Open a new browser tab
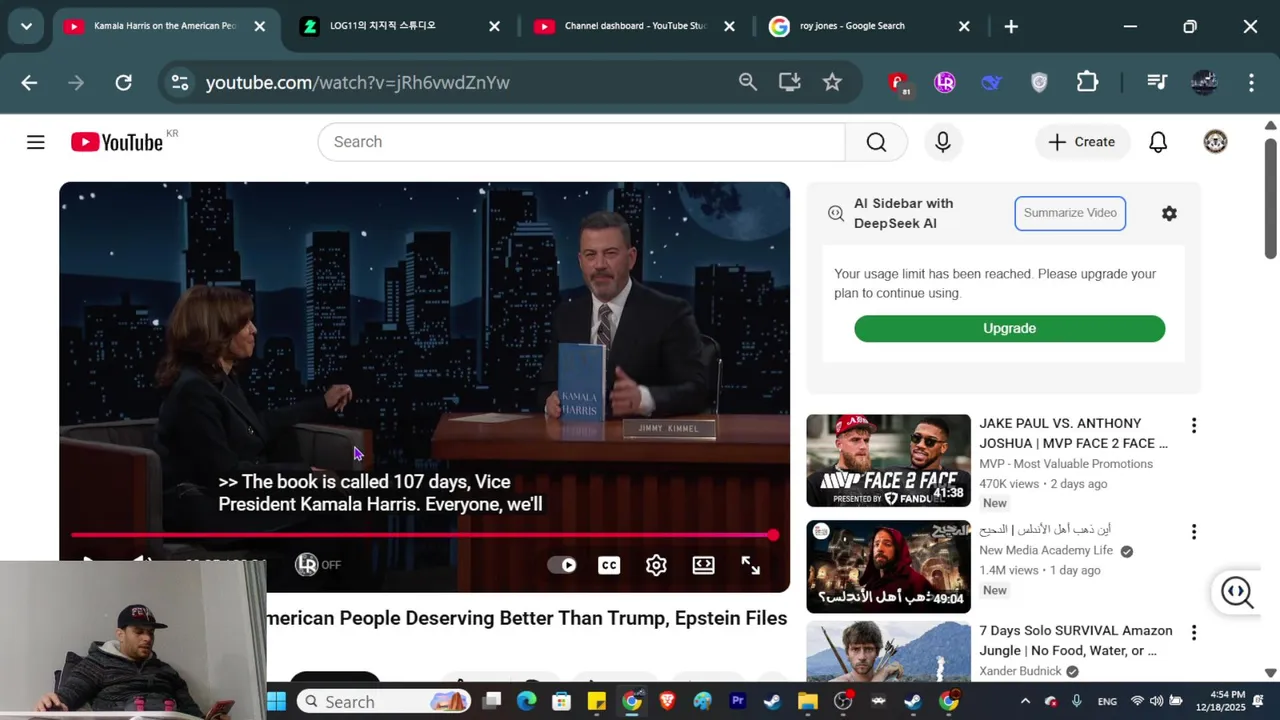This screenshot has height=720, width=1280. (1011, 27)
